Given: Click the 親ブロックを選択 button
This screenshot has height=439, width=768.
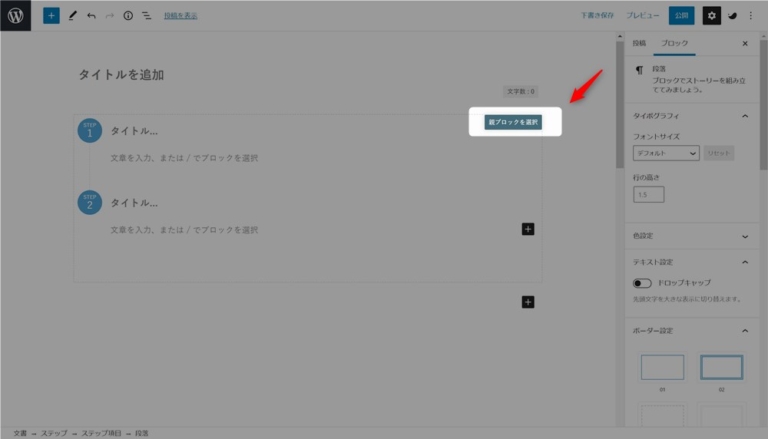Looking at the screenshot, I should coord(513,122).
